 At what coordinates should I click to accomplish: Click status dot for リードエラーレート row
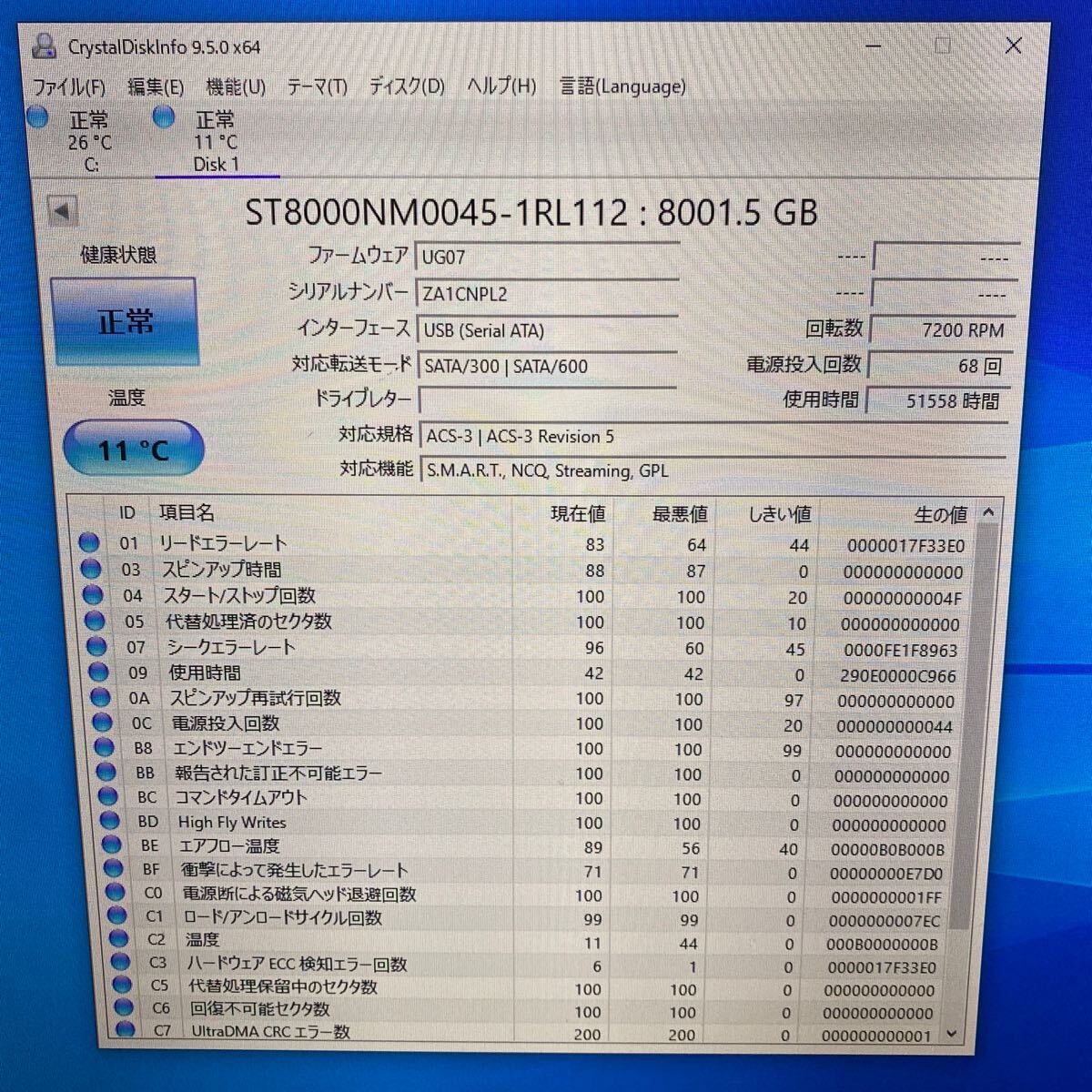(89, 543)
